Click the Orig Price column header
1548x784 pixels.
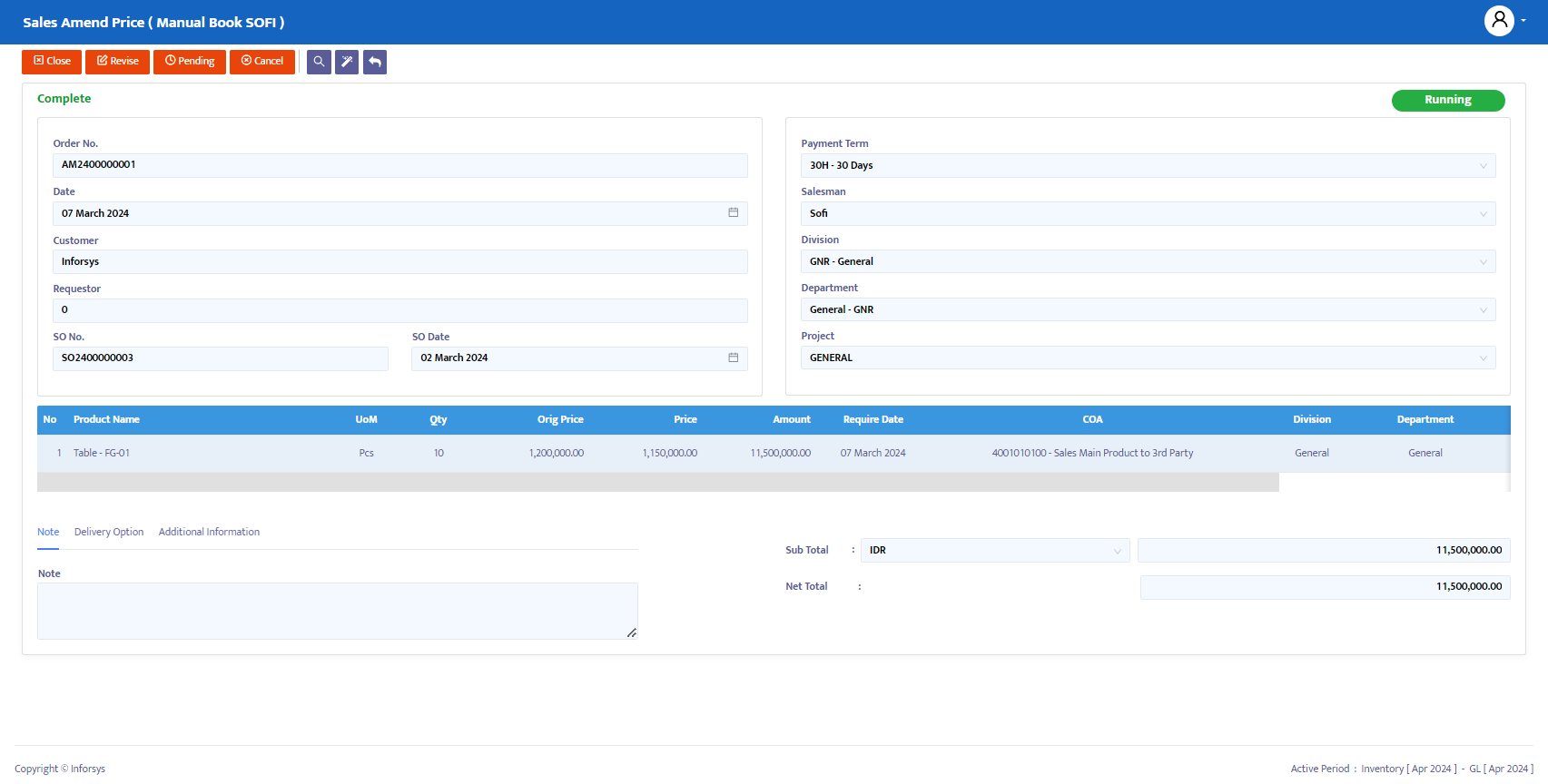(560, 419)
